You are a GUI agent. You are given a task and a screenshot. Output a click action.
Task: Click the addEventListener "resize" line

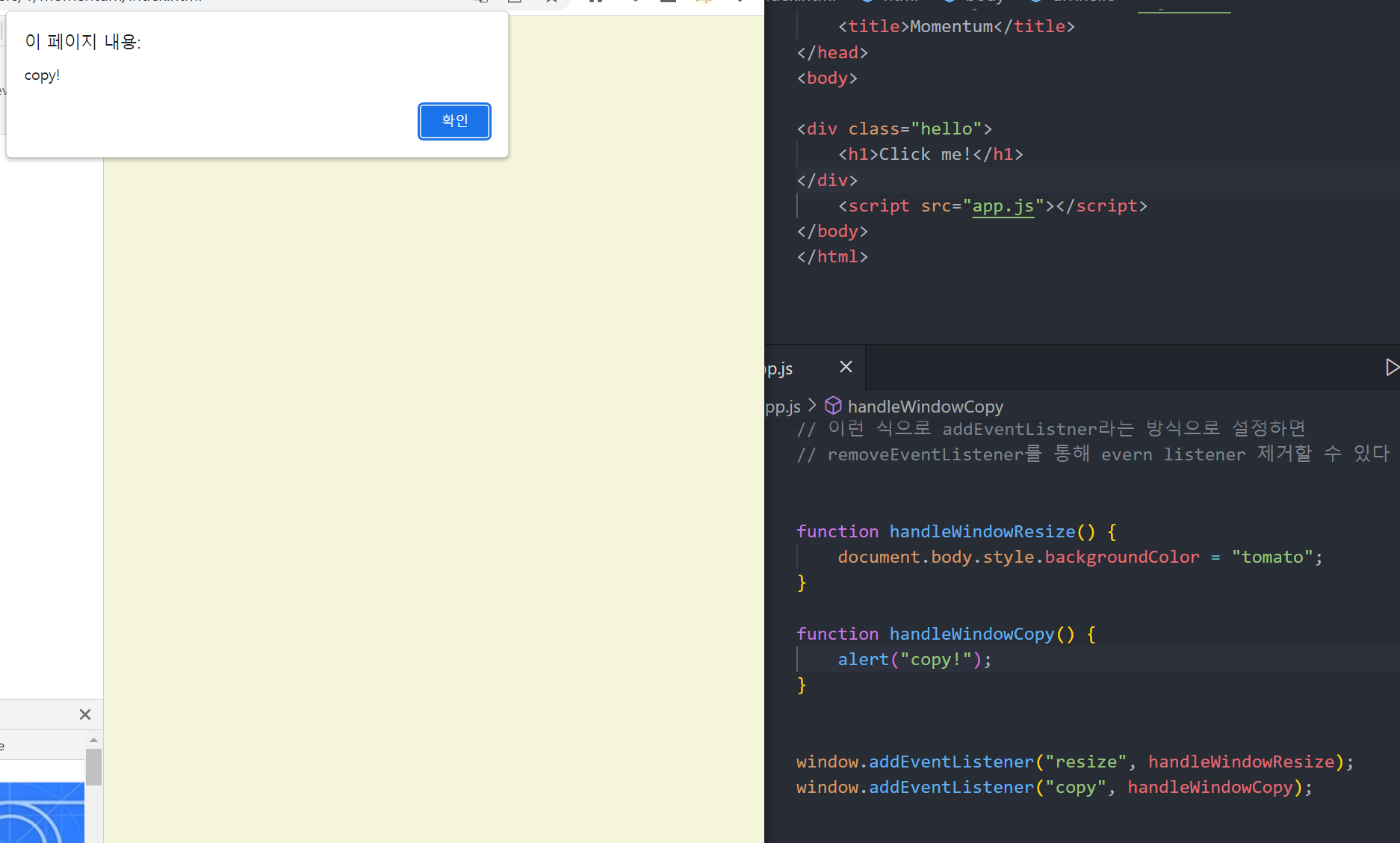(x=1075, y=762)
